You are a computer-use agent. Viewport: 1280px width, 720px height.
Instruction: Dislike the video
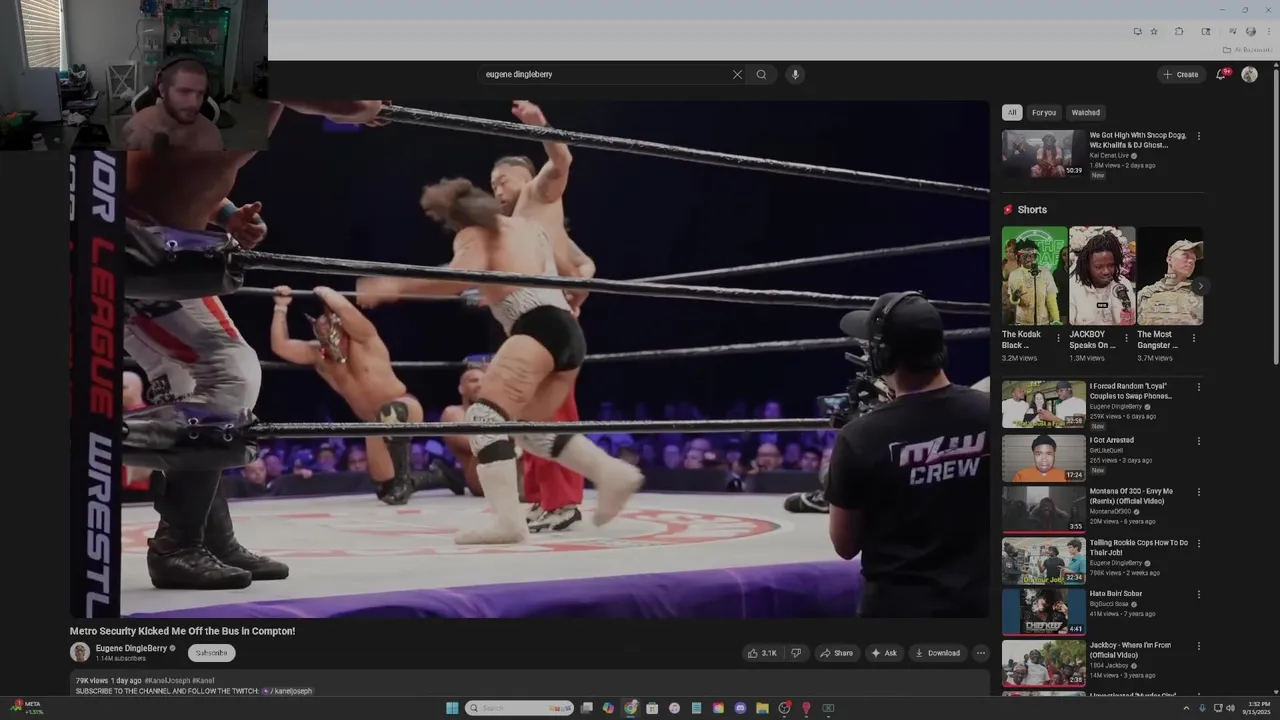tap(796, 653)
